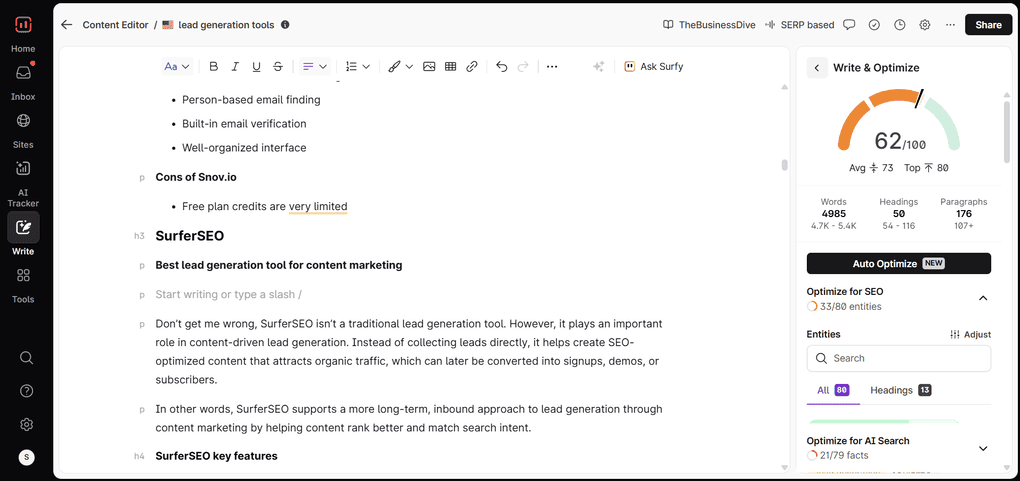Toggle italic formatting
This screenshot has width=1020, height=481.
click(235, 66)
